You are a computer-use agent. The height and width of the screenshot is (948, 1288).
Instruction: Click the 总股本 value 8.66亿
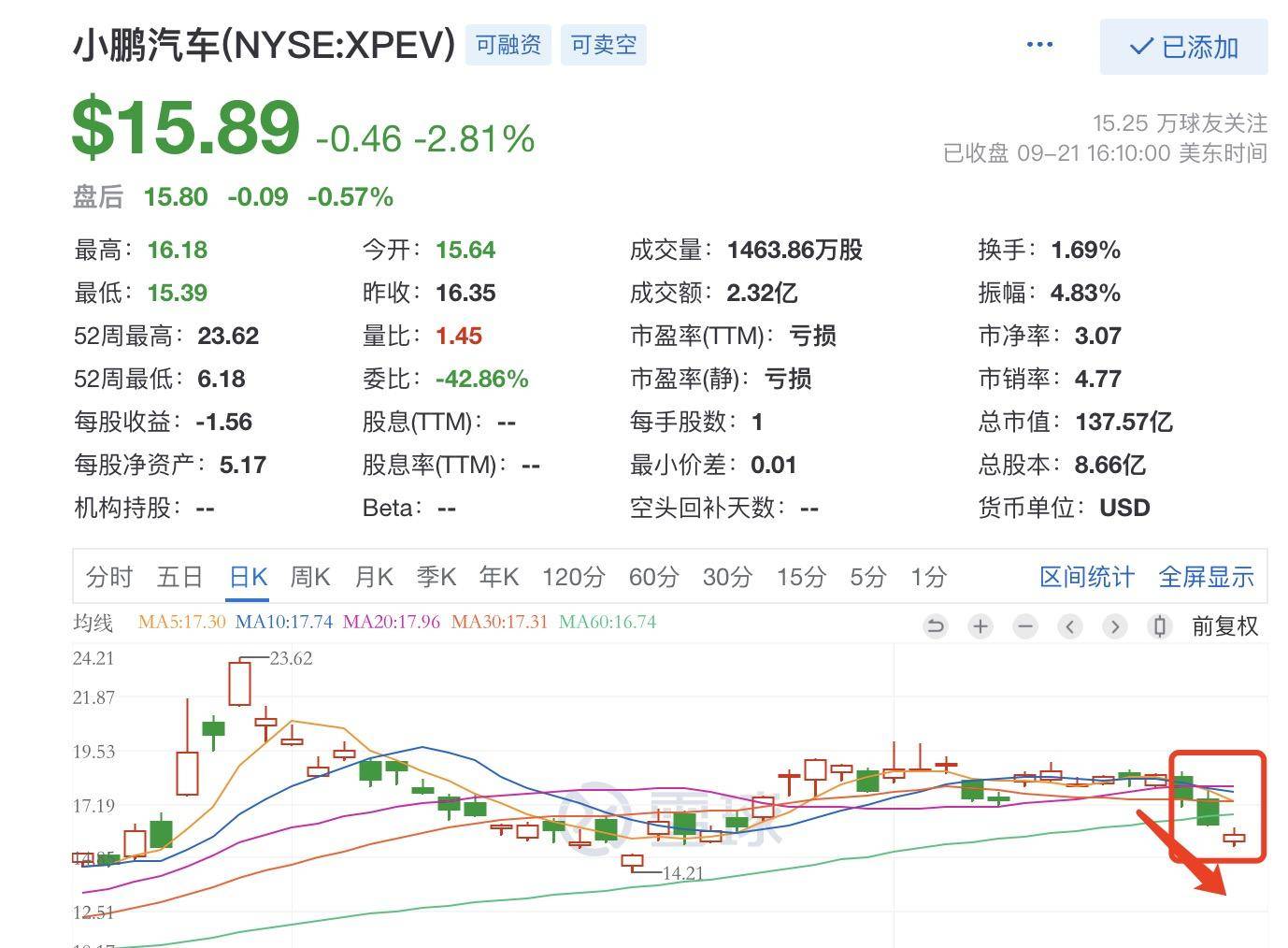click(1110, 465)
